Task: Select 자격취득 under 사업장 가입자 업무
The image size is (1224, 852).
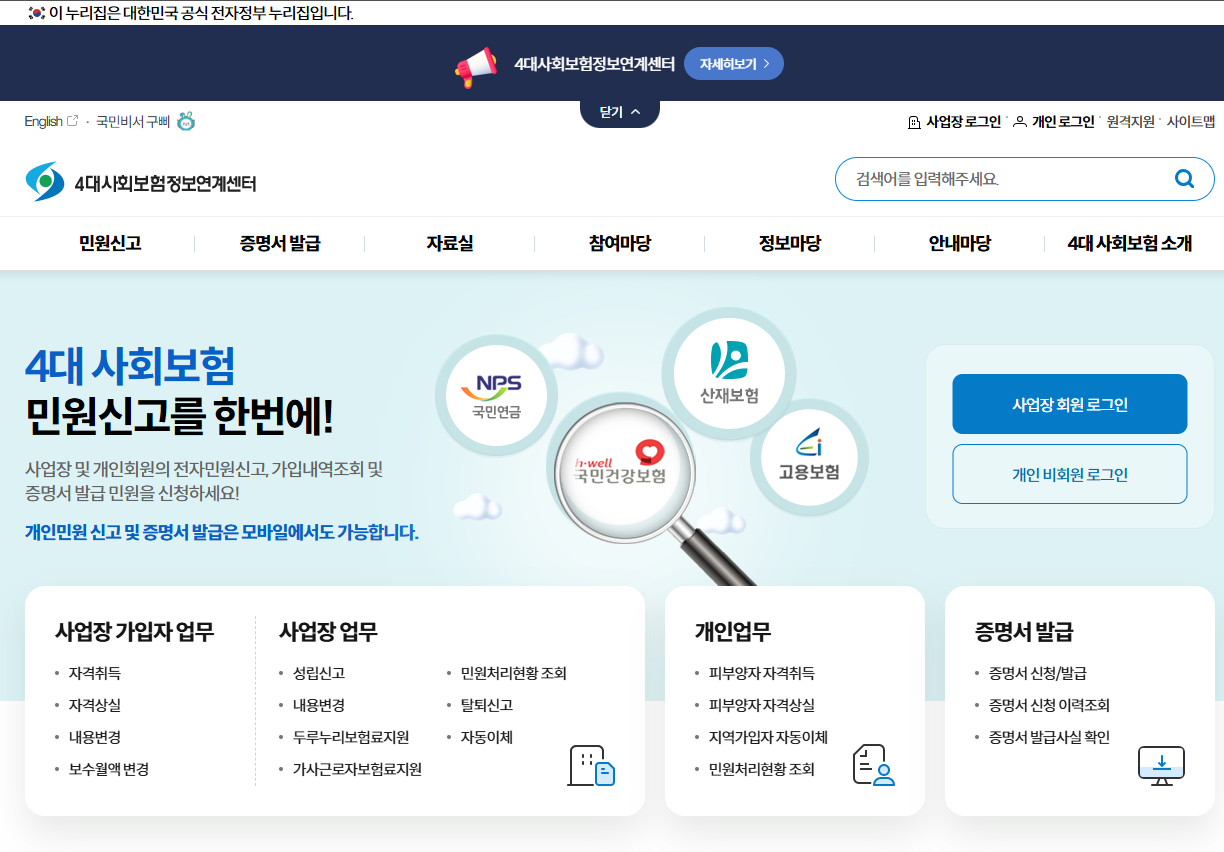Action: (95, 673)
